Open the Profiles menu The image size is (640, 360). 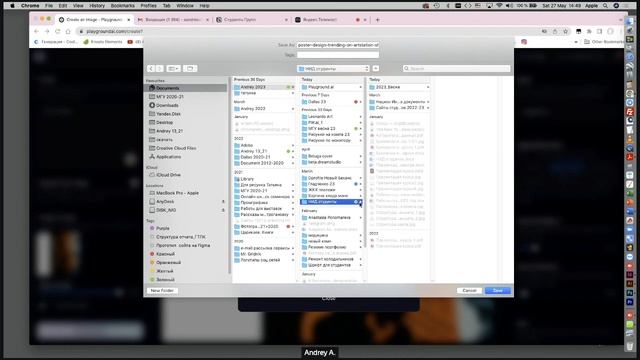[149, 6]
